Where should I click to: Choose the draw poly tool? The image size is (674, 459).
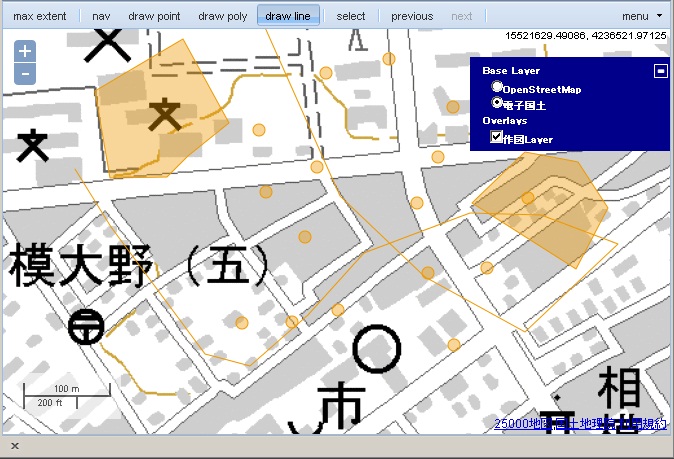coord(222,16)
